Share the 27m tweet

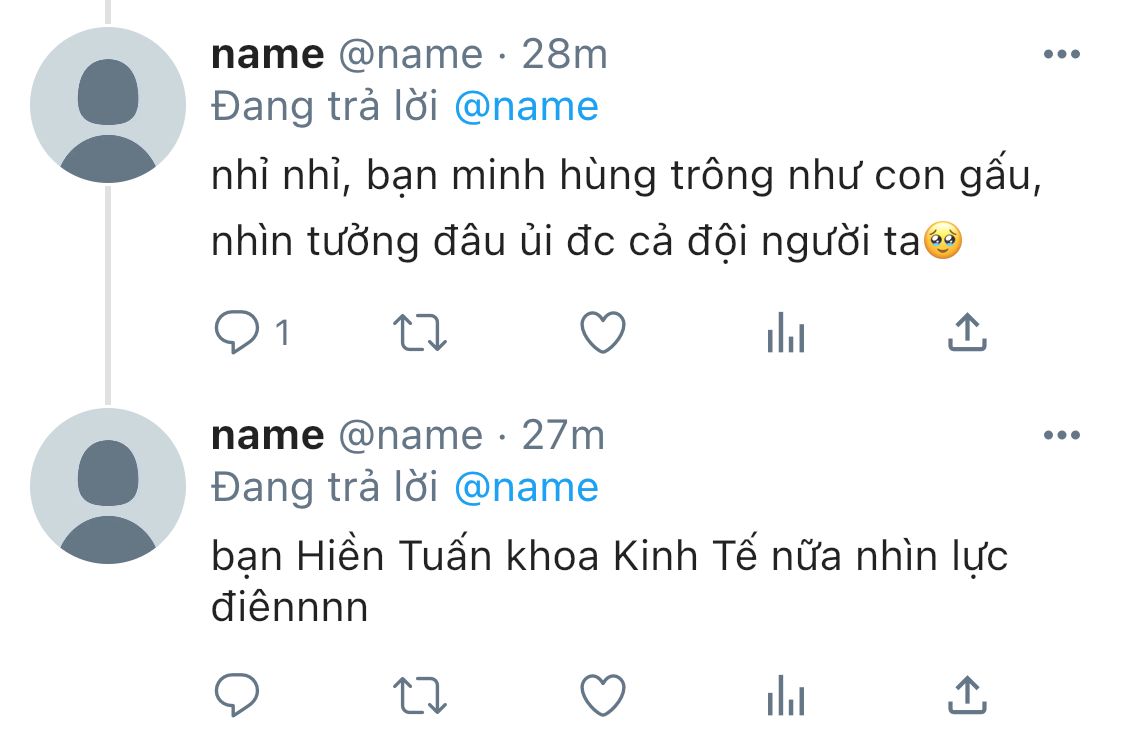(967, 696)
